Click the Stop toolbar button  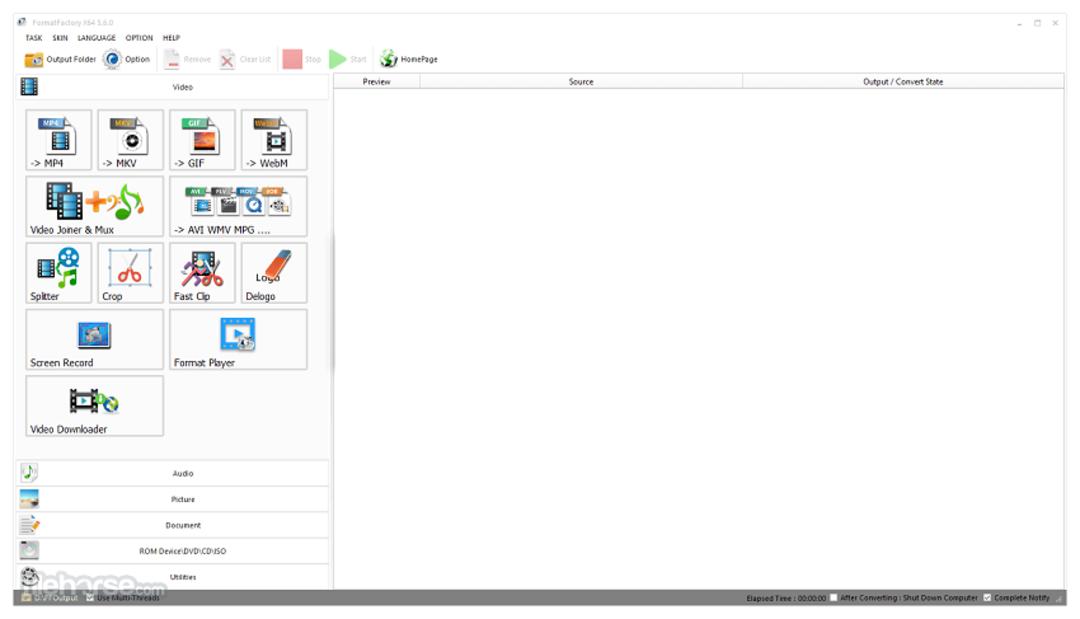pos(302,59)
